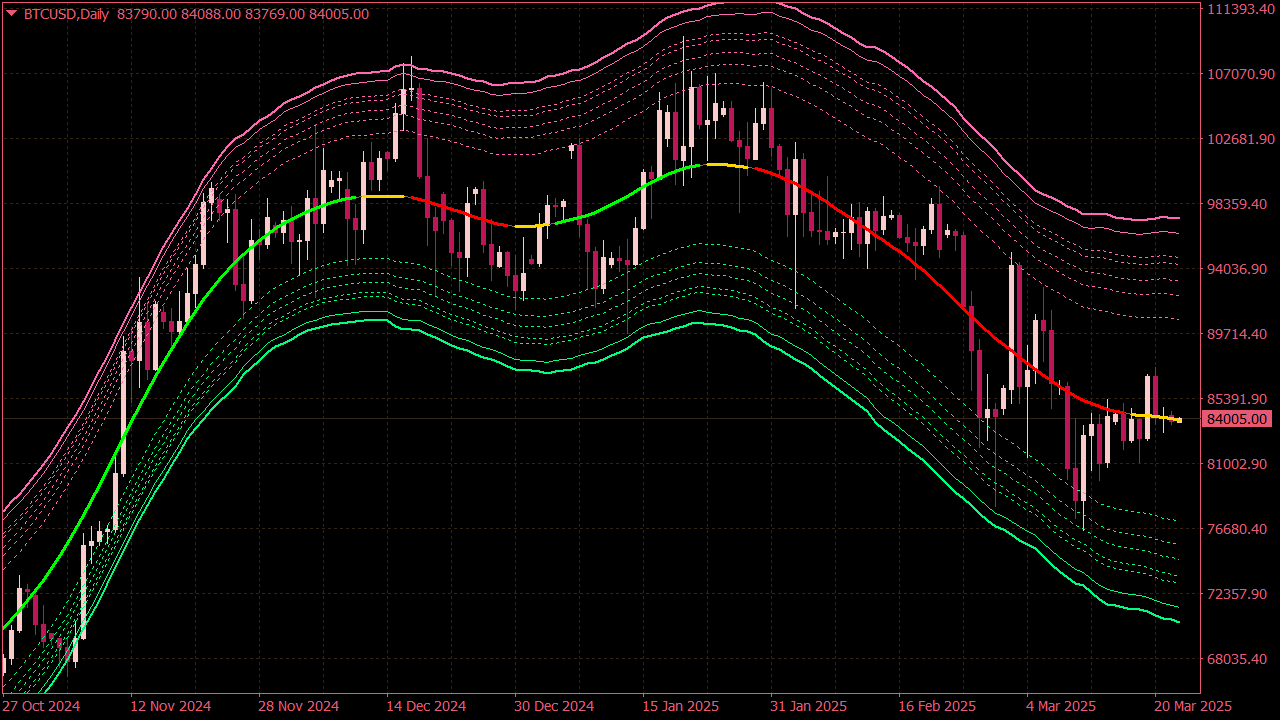Screen dimensions: 1280x720
Task: Click the 30 Dec 2024 date label
Action: (555, 706)
